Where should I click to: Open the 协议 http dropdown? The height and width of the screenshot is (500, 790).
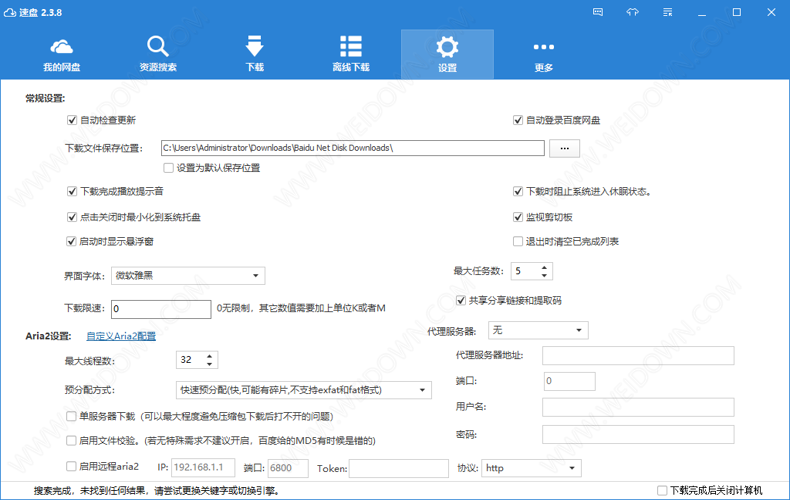(532, 468)
